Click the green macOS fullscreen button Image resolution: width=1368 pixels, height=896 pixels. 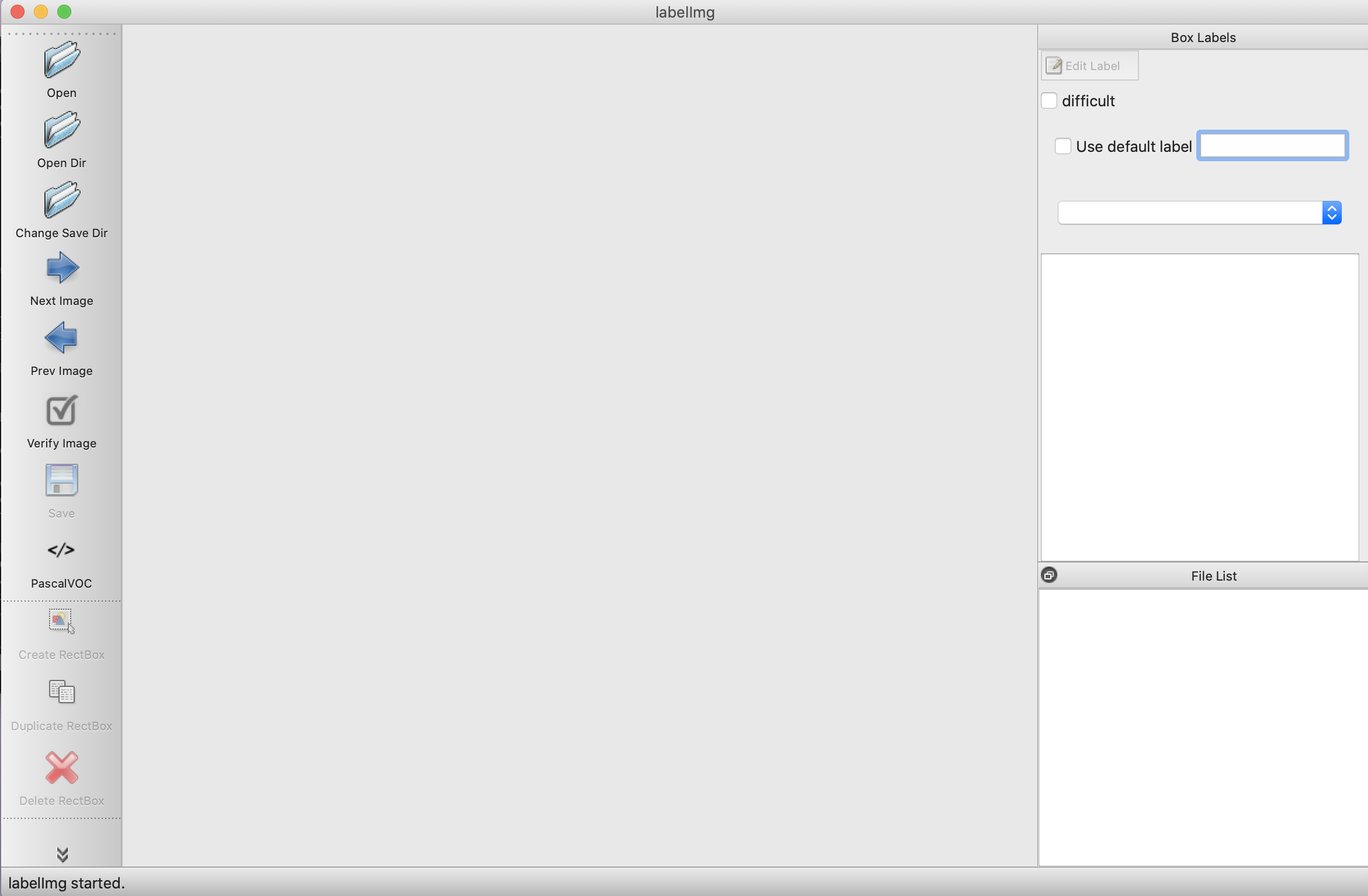64,12
